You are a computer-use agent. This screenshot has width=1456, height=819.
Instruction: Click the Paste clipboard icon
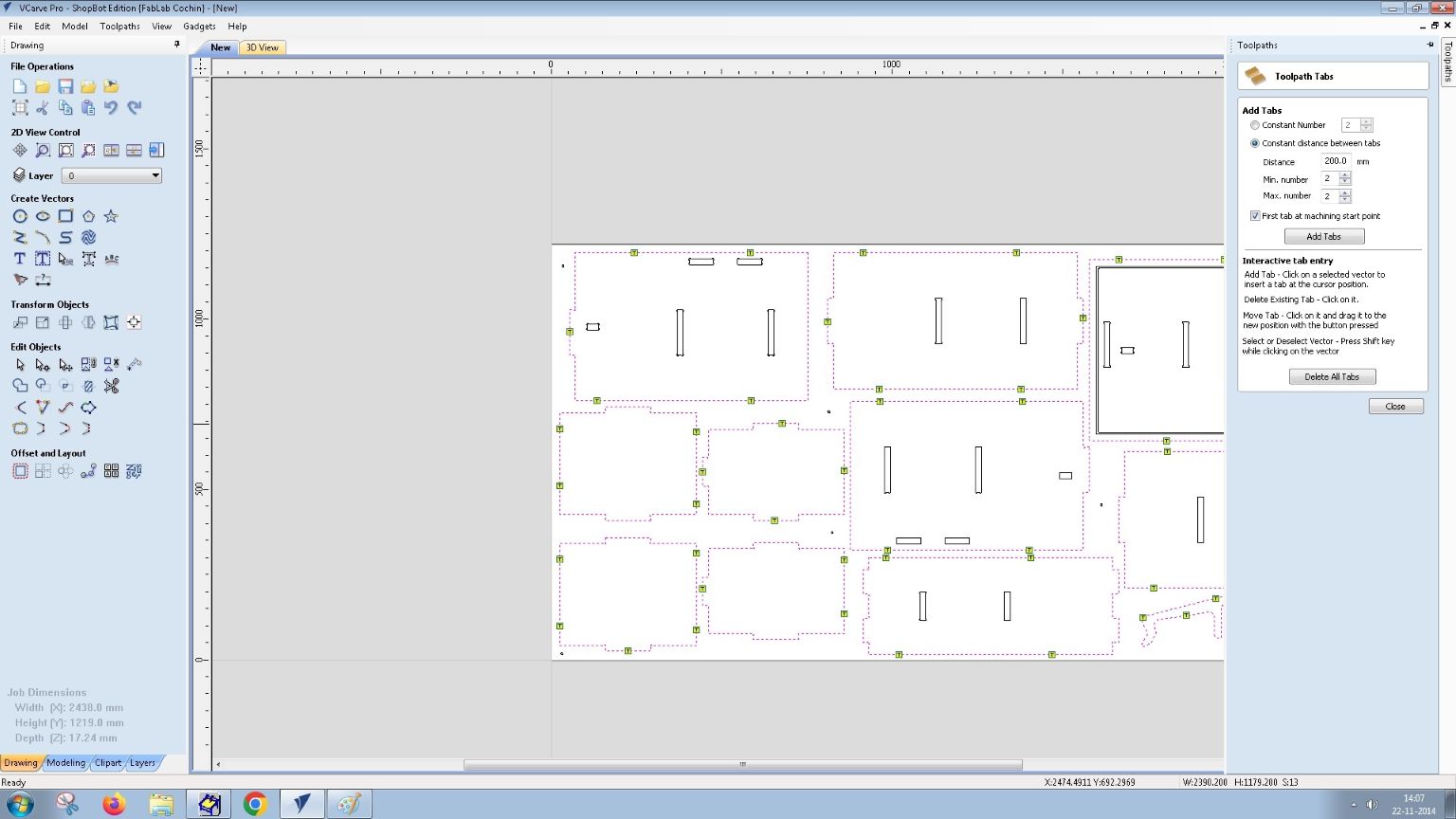(x=88, y=108)
